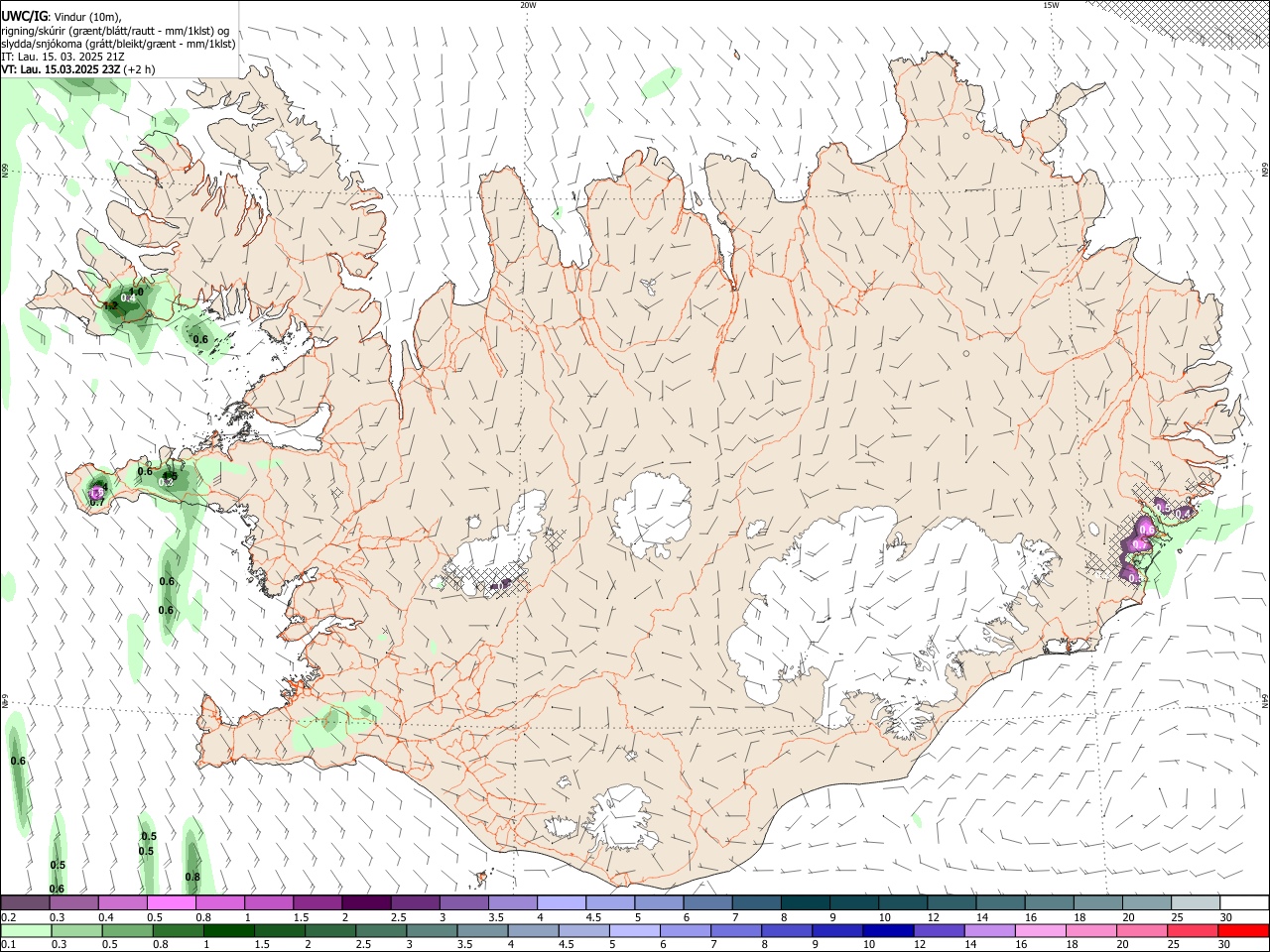Click the lower color bar swatch starting at 7
Screen dimensions: 1270x952
pos(735,931)
